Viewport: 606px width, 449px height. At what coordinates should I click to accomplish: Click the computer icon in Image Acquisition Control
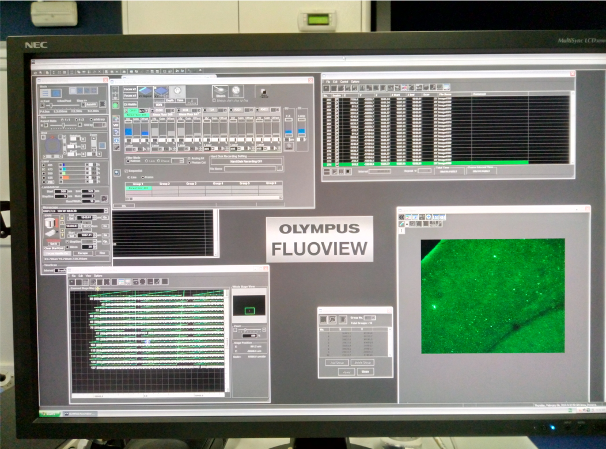coord(264,93)
